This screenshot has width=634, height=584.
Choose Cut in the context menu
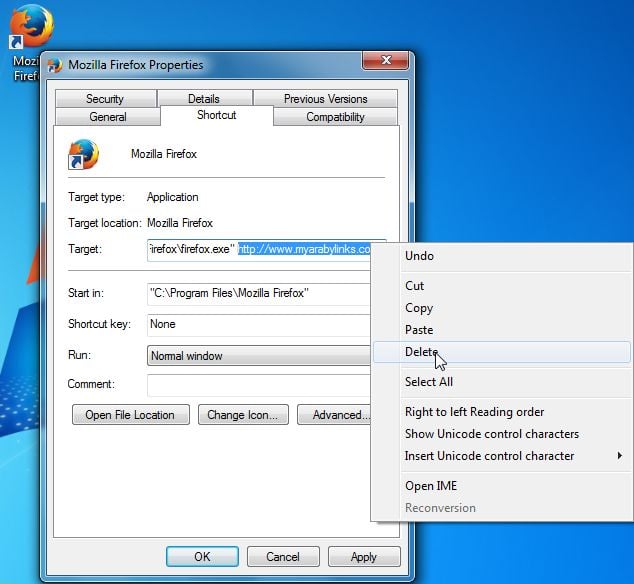coord(502,286)
